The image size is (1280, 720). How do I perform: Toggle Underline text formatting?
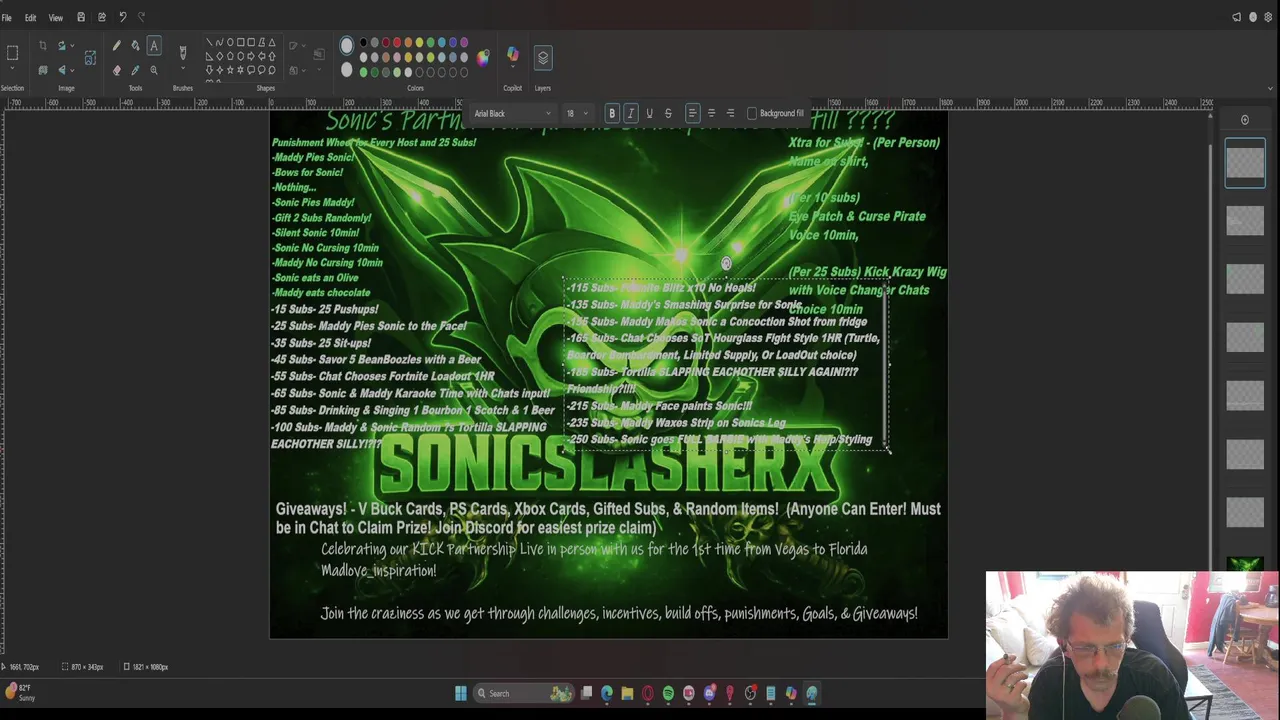click(x=649, y=113)
